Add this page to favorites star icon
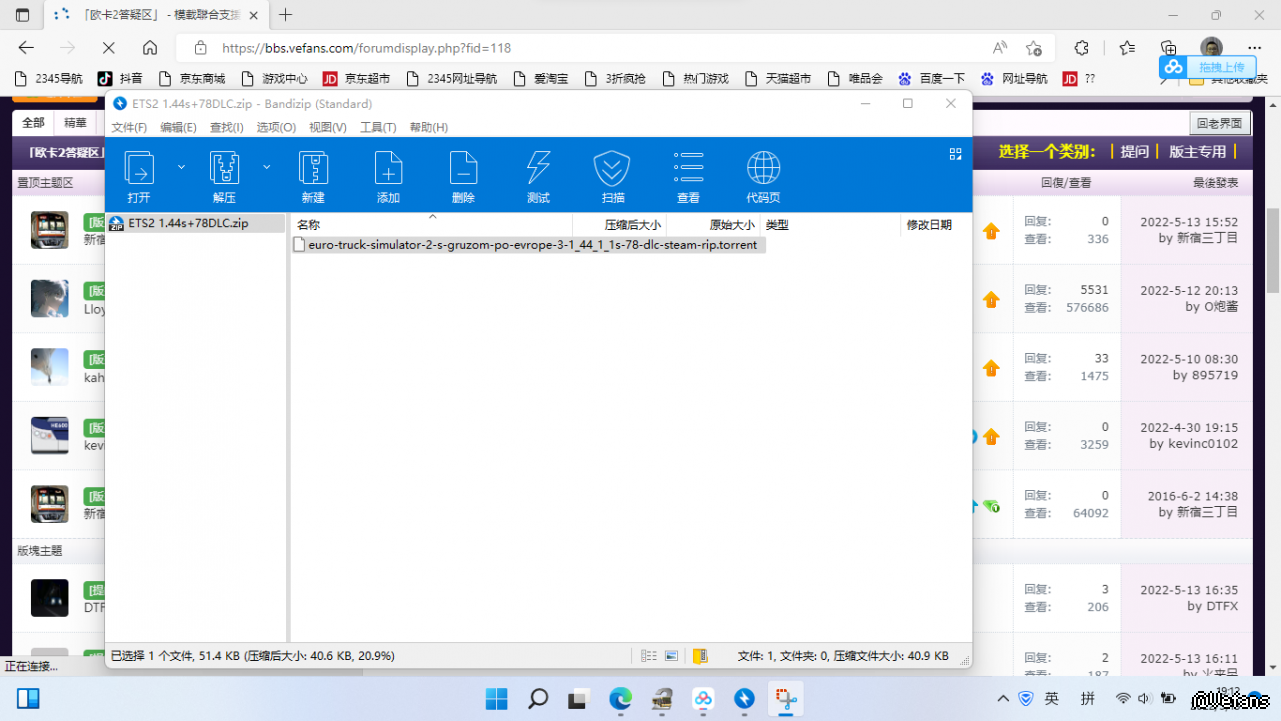 pos(1034,48)
